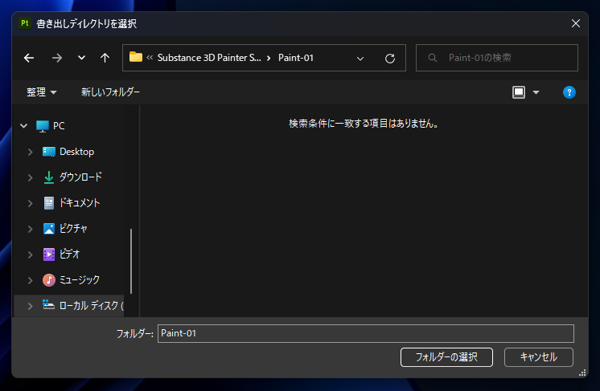Expand the ビデオ tree node
Screen dimensions: 600x391
tap(30, 254)
